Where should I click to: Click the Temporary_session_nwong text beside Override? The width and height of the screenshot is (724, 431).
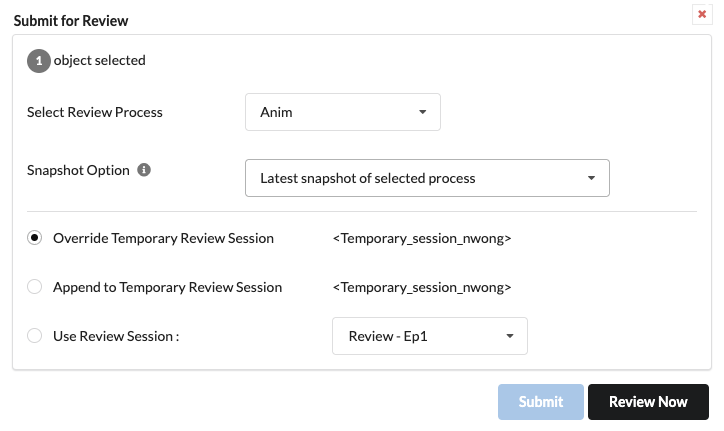pos(422,238)
